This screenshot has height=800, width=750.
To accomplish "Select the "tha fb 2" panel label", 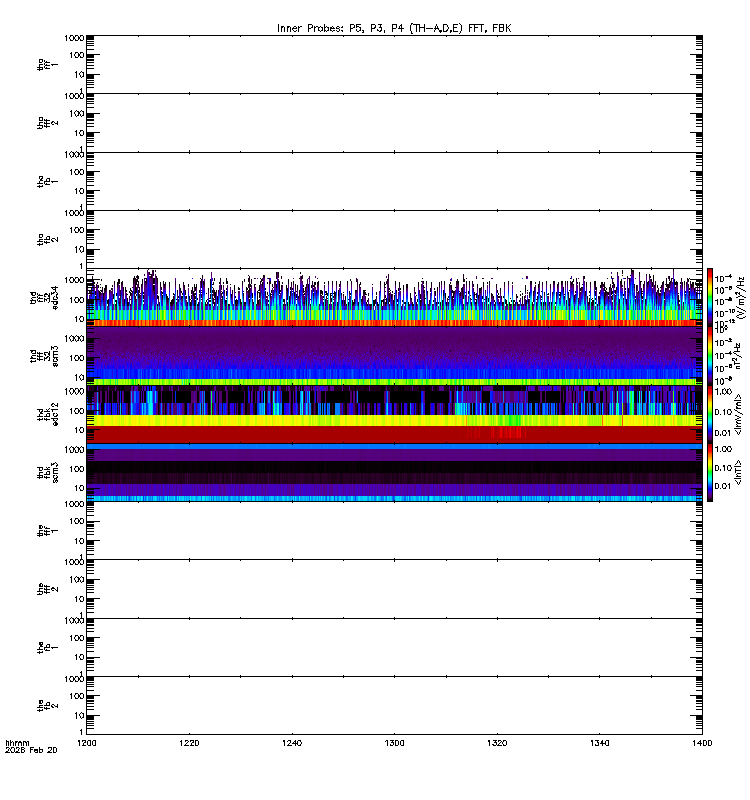I will pyautogui.click(x=47, y=240).
